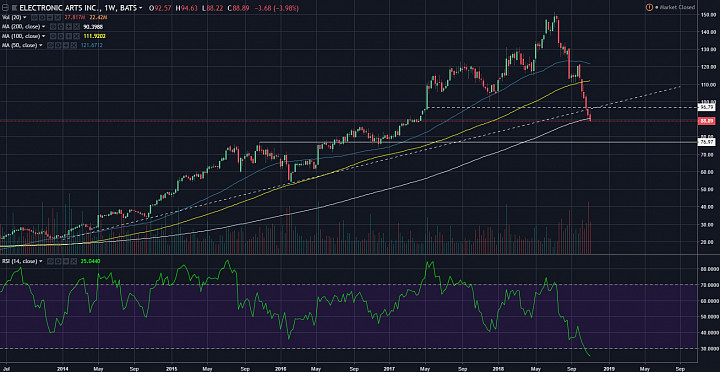Expand the MA (100, close) dropdown arrow
The image size is (720, 372).
tap(44, 36)
